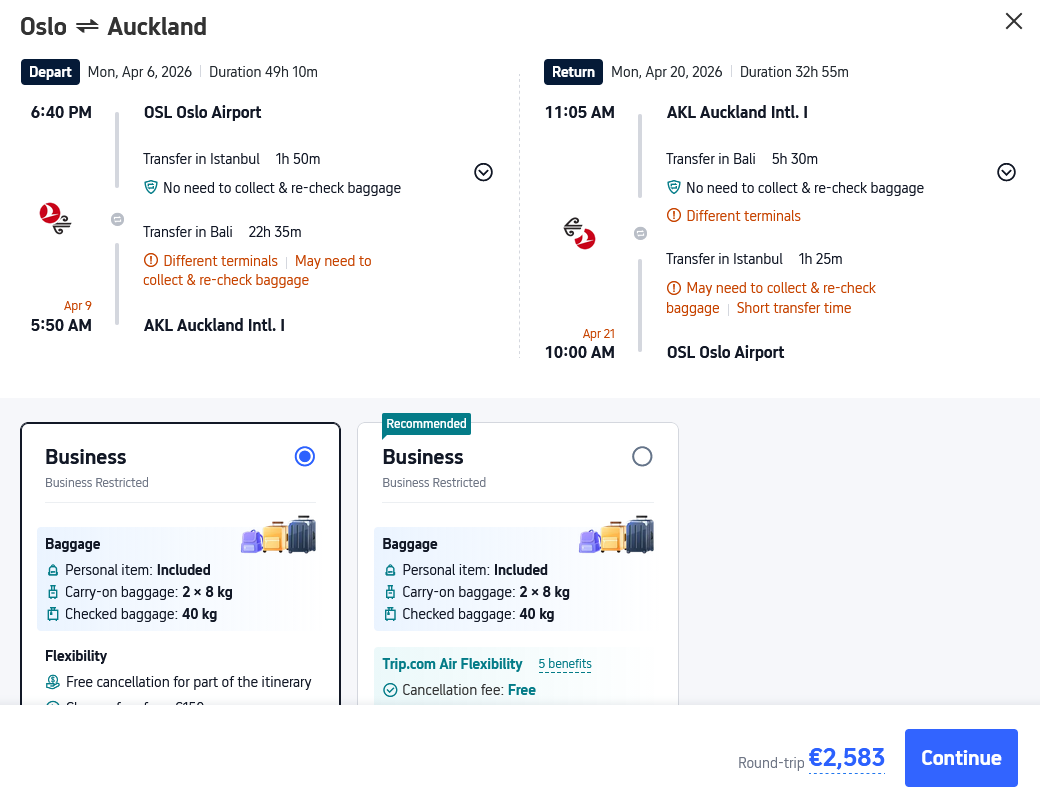The height and width of the screenshot is (802, 1040).
Task: Click the warning icon next to Different terminals
Action: [x=151, y=261]
